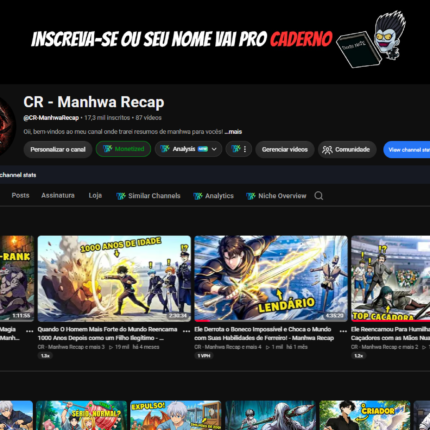
Task: Open the Expulso! video thumbnail
Action: click(x=176, y=415)
